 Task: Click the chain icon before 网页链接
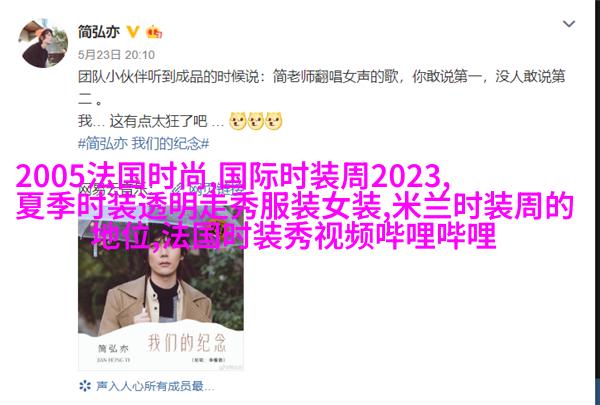coord(179,188)
